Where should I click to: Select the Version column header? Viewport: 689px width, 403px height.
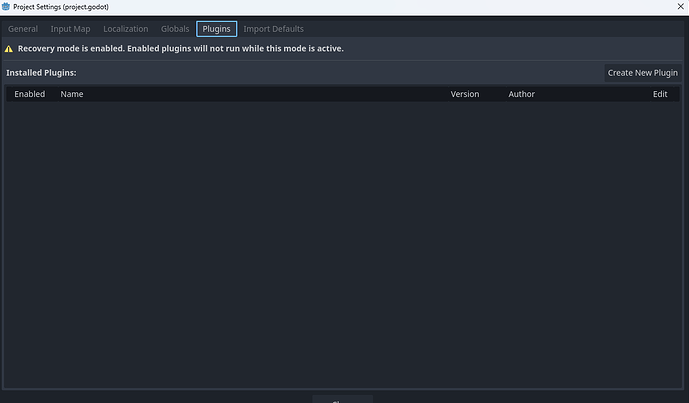(465, 94)
